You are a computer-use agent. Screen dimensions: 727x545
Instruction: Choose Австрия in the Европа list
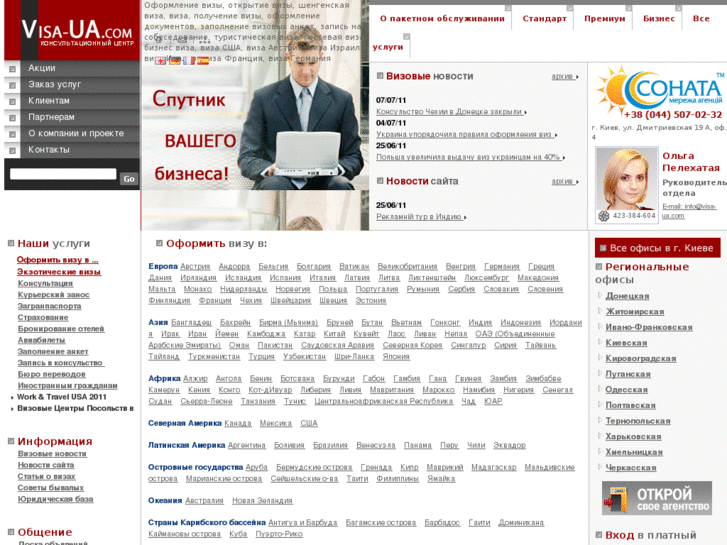click(195, 267)
